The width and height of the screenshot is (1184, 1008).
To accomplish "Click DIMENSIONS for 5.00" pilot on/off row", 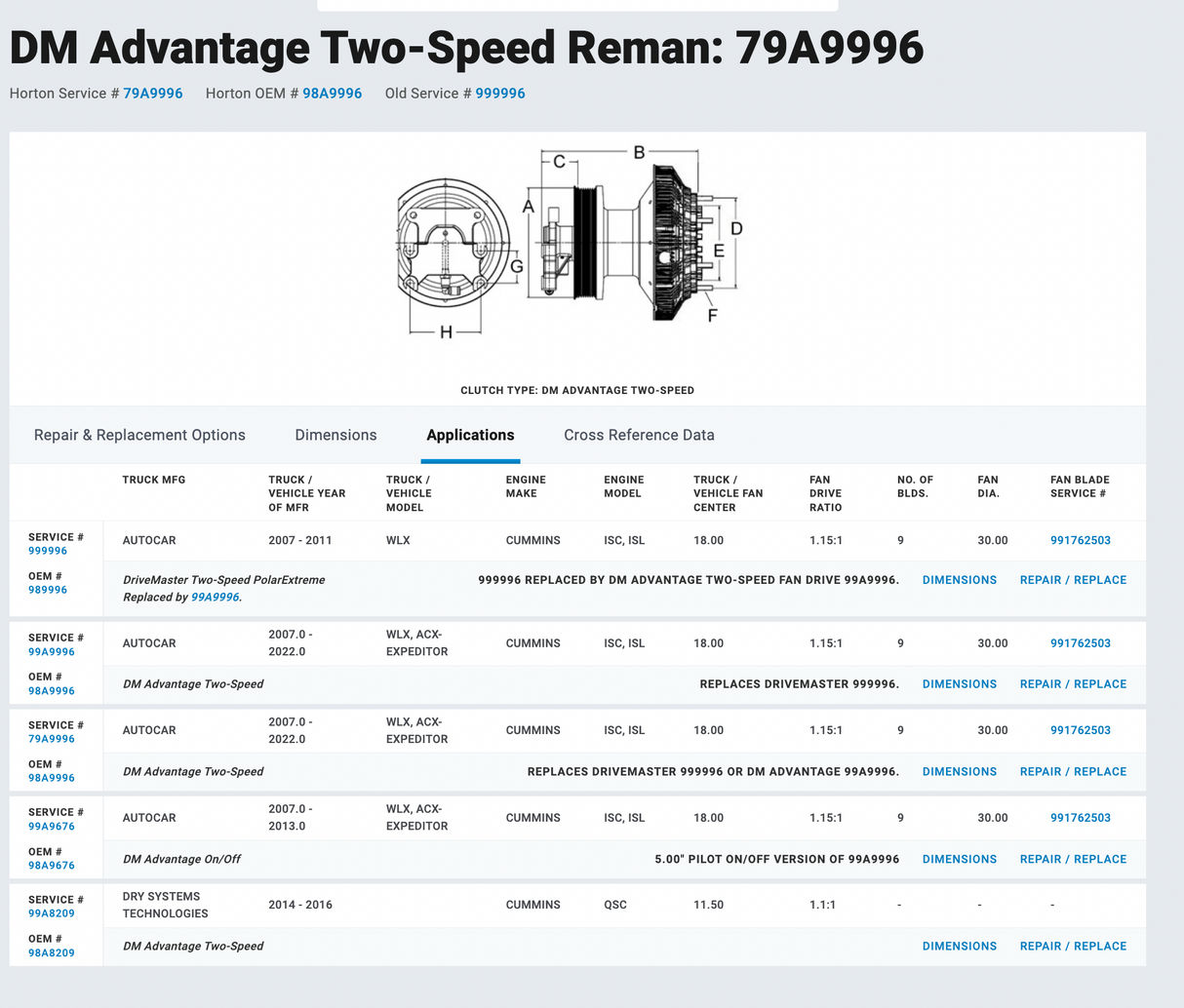I will [x=959, y=859].
